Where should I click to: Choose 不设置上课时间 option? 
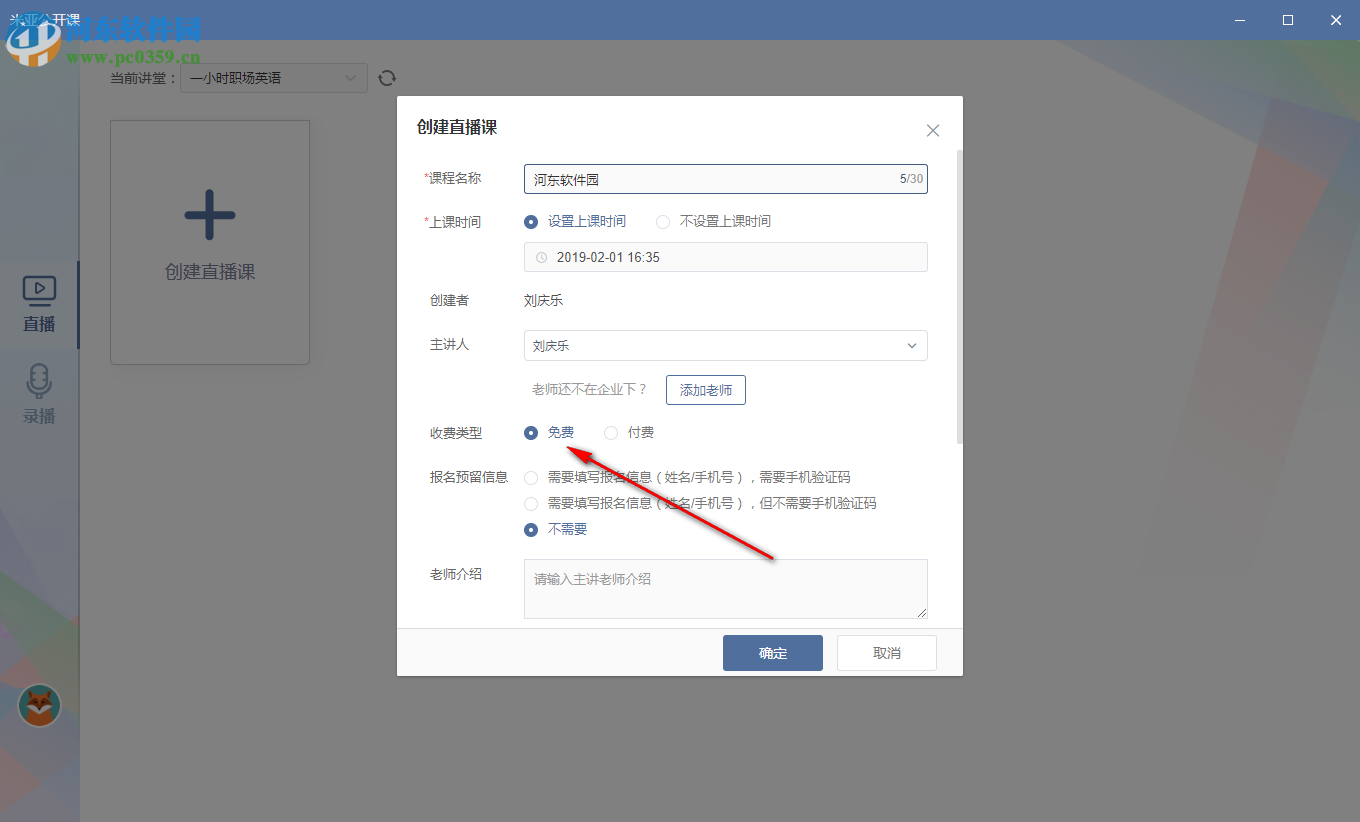pos(662,221)
